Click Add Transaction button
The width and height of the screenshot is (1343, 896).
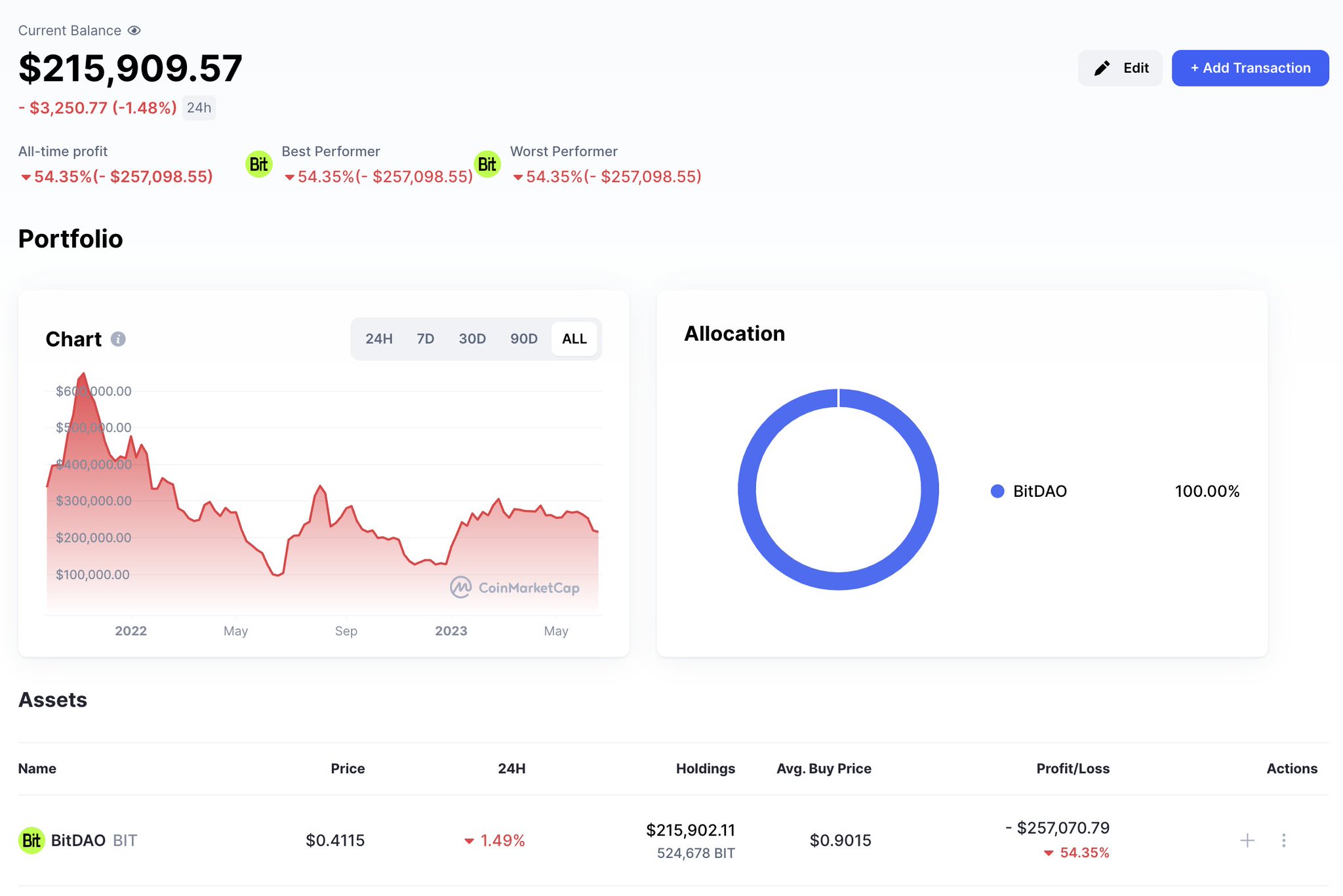1250,68
